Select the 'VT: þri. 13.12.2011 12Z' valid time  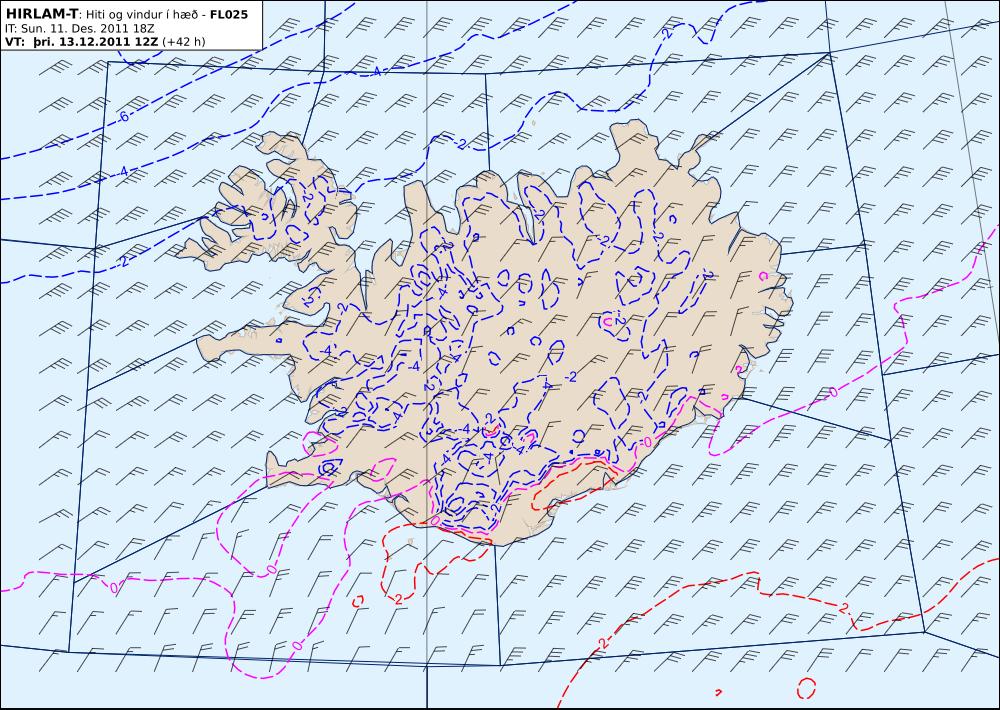(x=82, y=42)
